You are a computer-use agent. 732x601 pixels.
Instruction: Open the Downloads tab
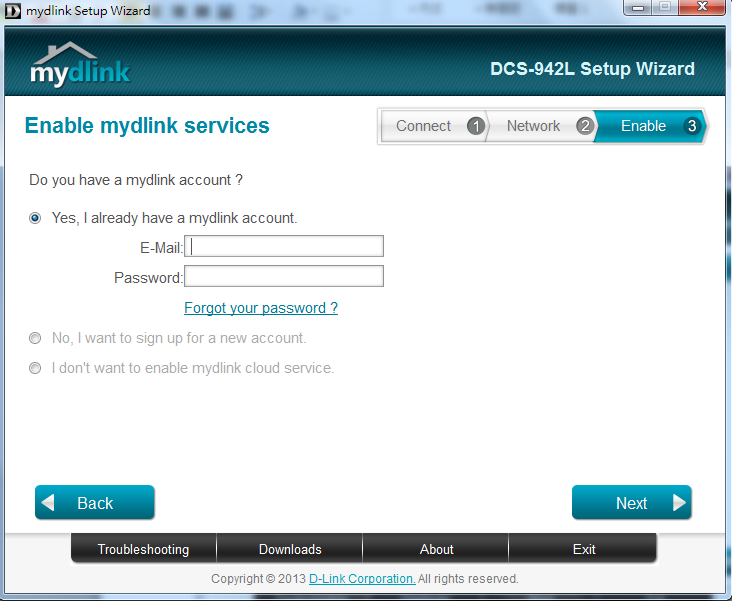pyautogui.click(x=290, y=549)
